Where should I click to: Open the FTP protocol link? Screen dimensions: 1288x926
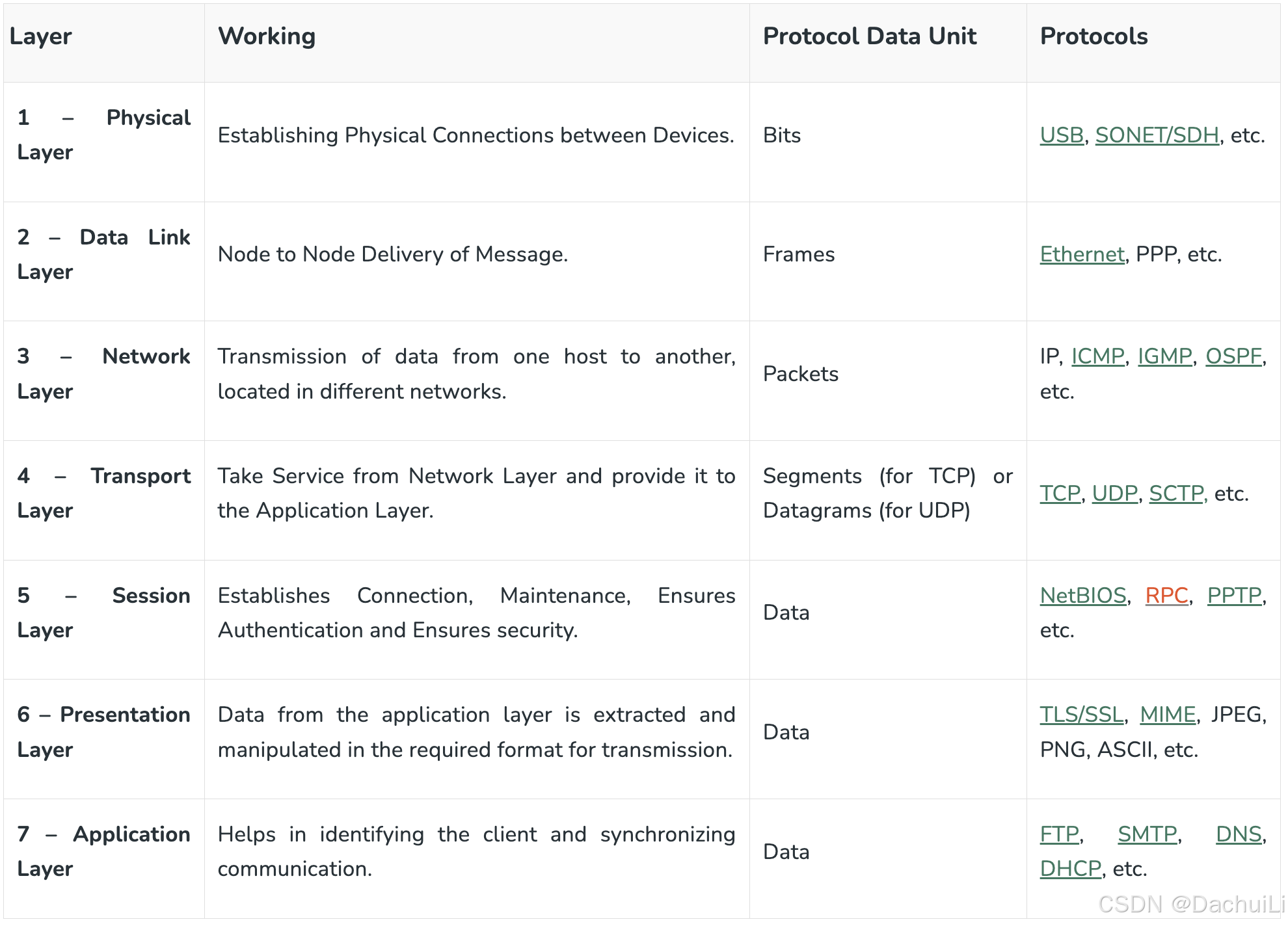tap(1060, 834)
